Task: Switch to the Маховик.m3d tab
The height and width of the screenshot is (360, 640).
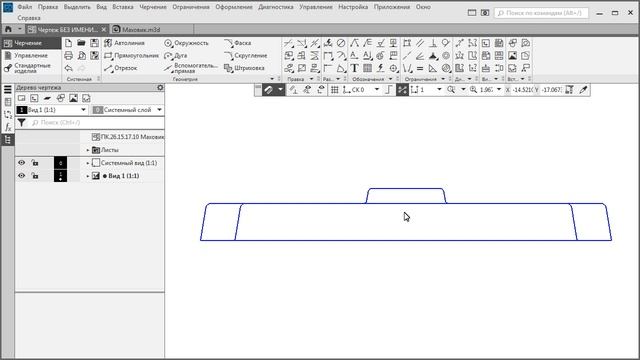Action: 141,29
